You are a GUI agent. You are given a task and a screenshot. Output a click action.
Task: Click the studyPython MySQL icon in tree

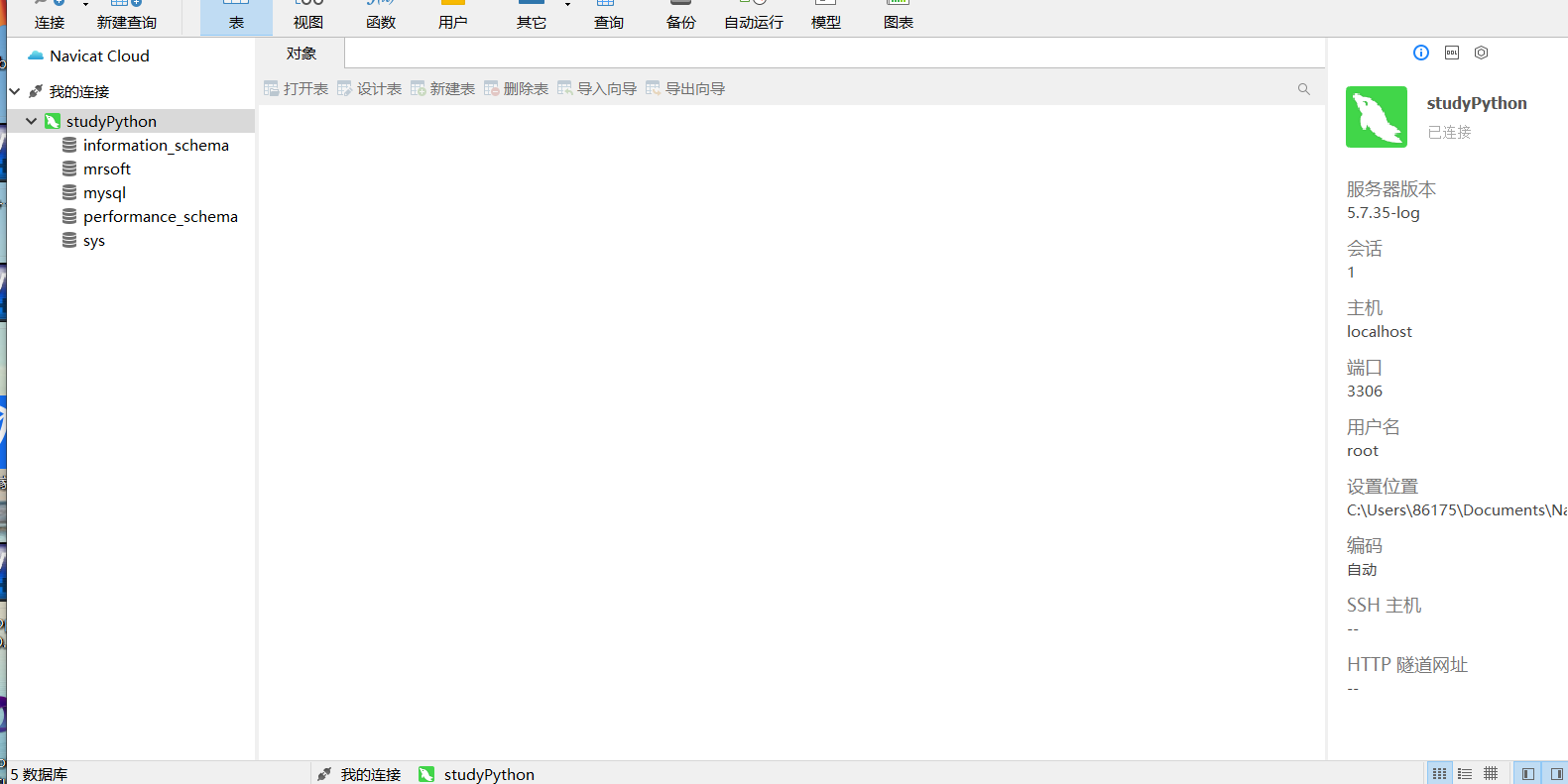click(x=53, y=121)
